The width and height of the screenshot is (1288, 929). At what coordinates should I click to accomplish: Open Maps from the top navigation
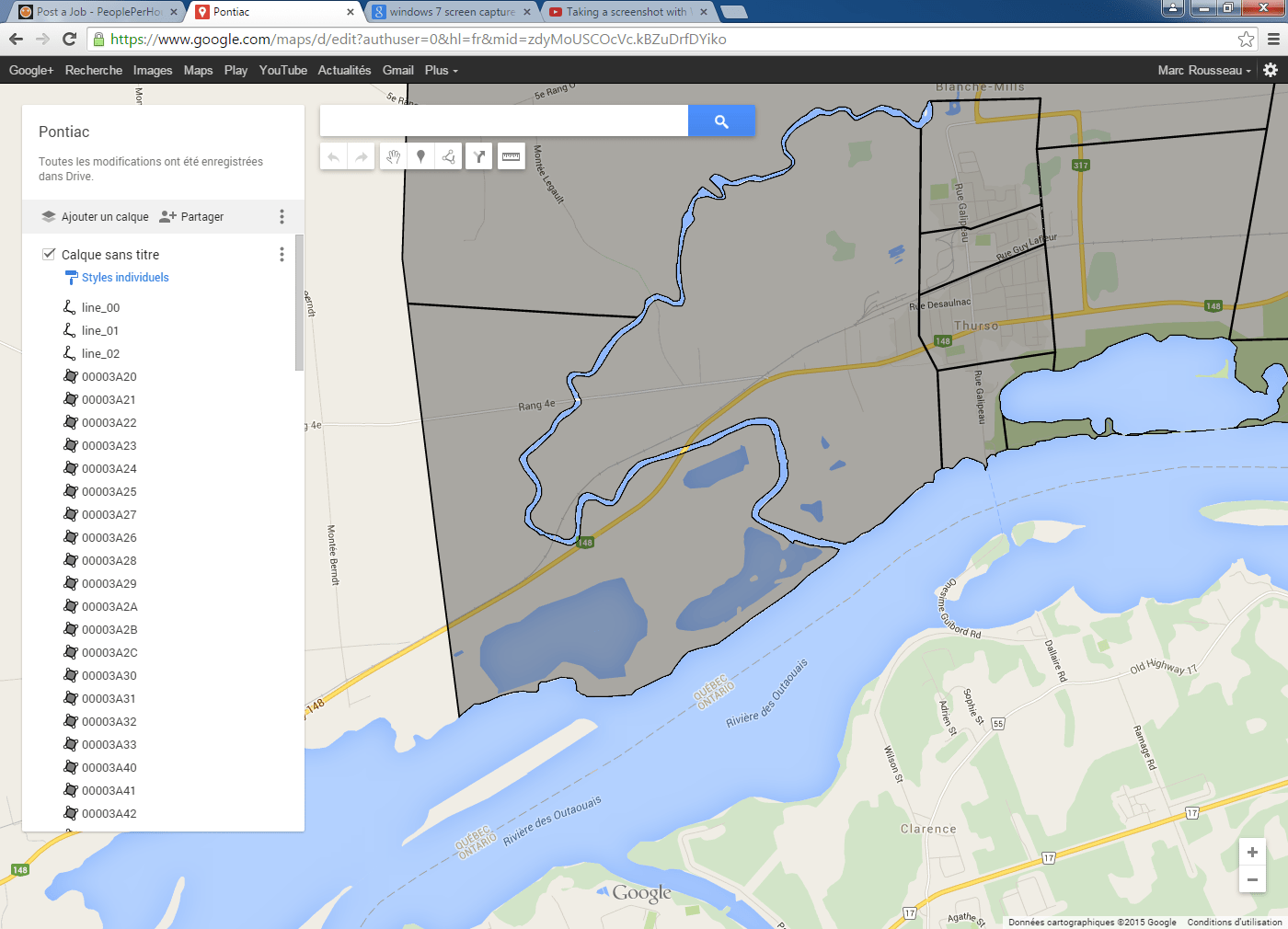point(198,70)
